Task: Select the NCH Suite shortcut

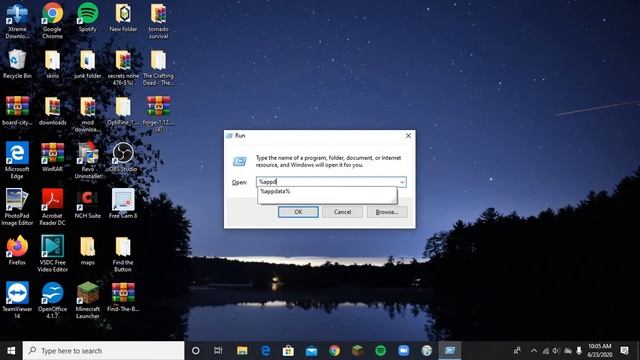Action: [x=87, y=204]
